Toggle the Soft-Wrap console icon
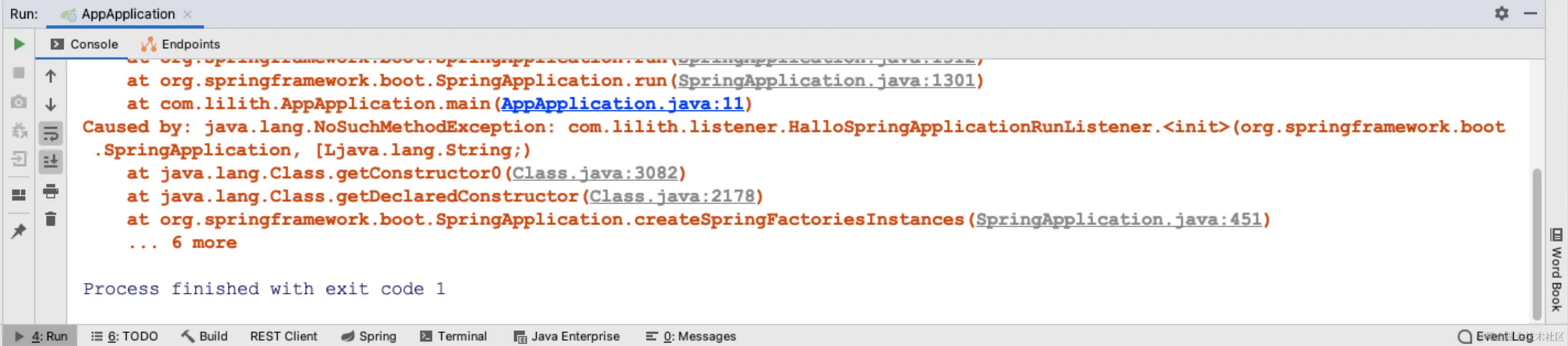The width and height of the screenshot is (1568, 346). [x=51, y=133]
